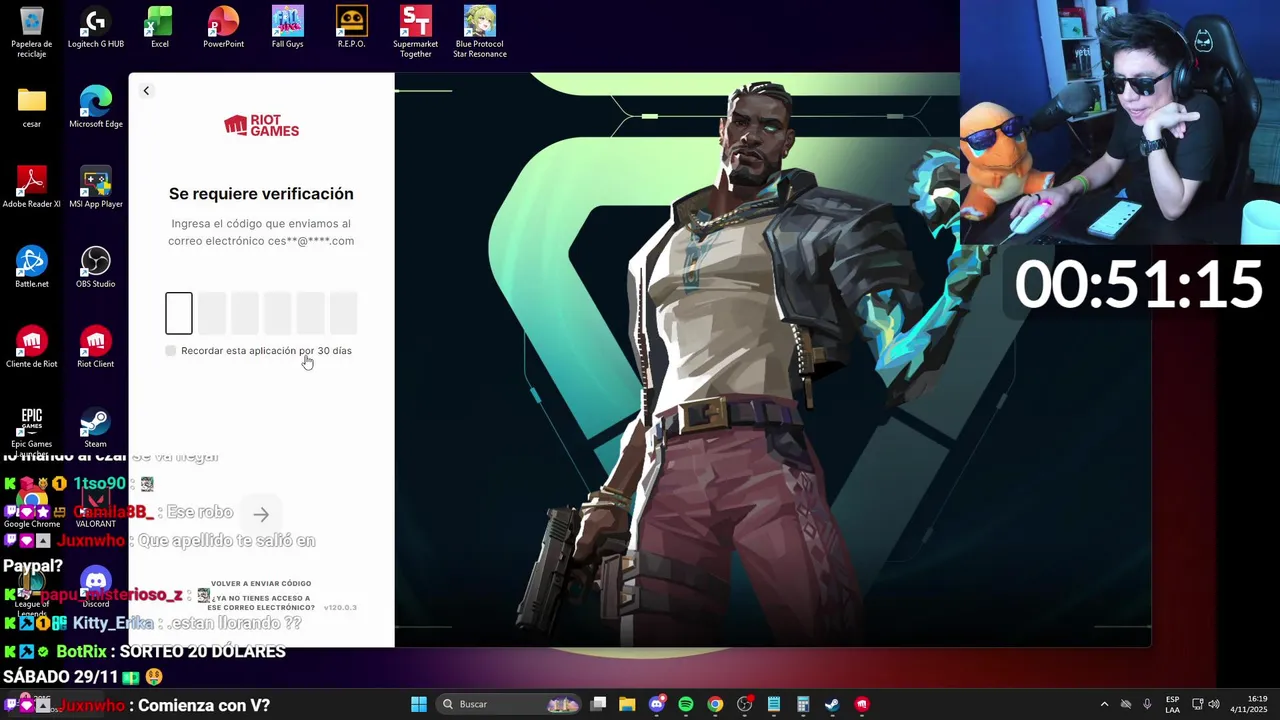Click the taskbar 'Buscar' search box
The width and height of the screenshot is (1280, 720).
510,704
